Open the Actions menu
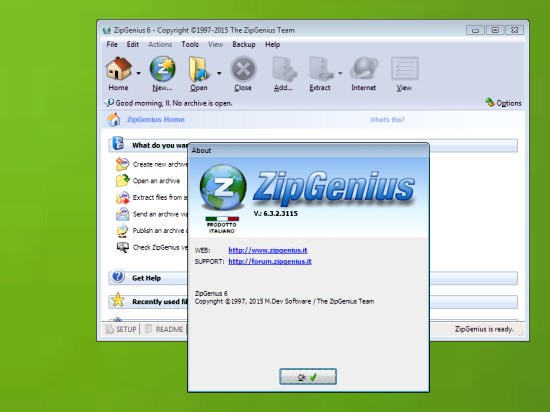 point(160,45)
